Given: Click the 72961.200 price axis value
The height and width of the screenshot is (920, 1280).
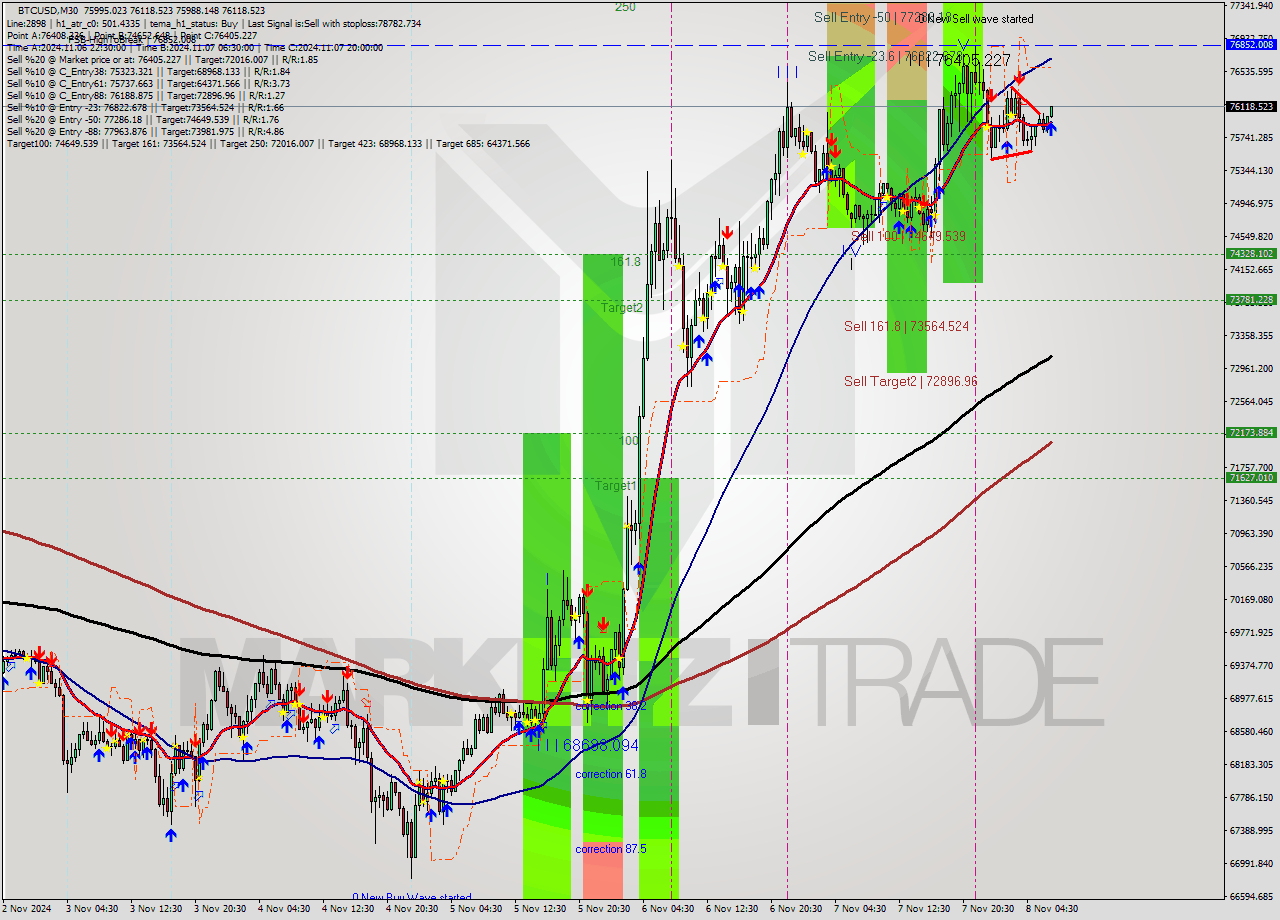Looking at the screenshot, I should (1252, 369).
